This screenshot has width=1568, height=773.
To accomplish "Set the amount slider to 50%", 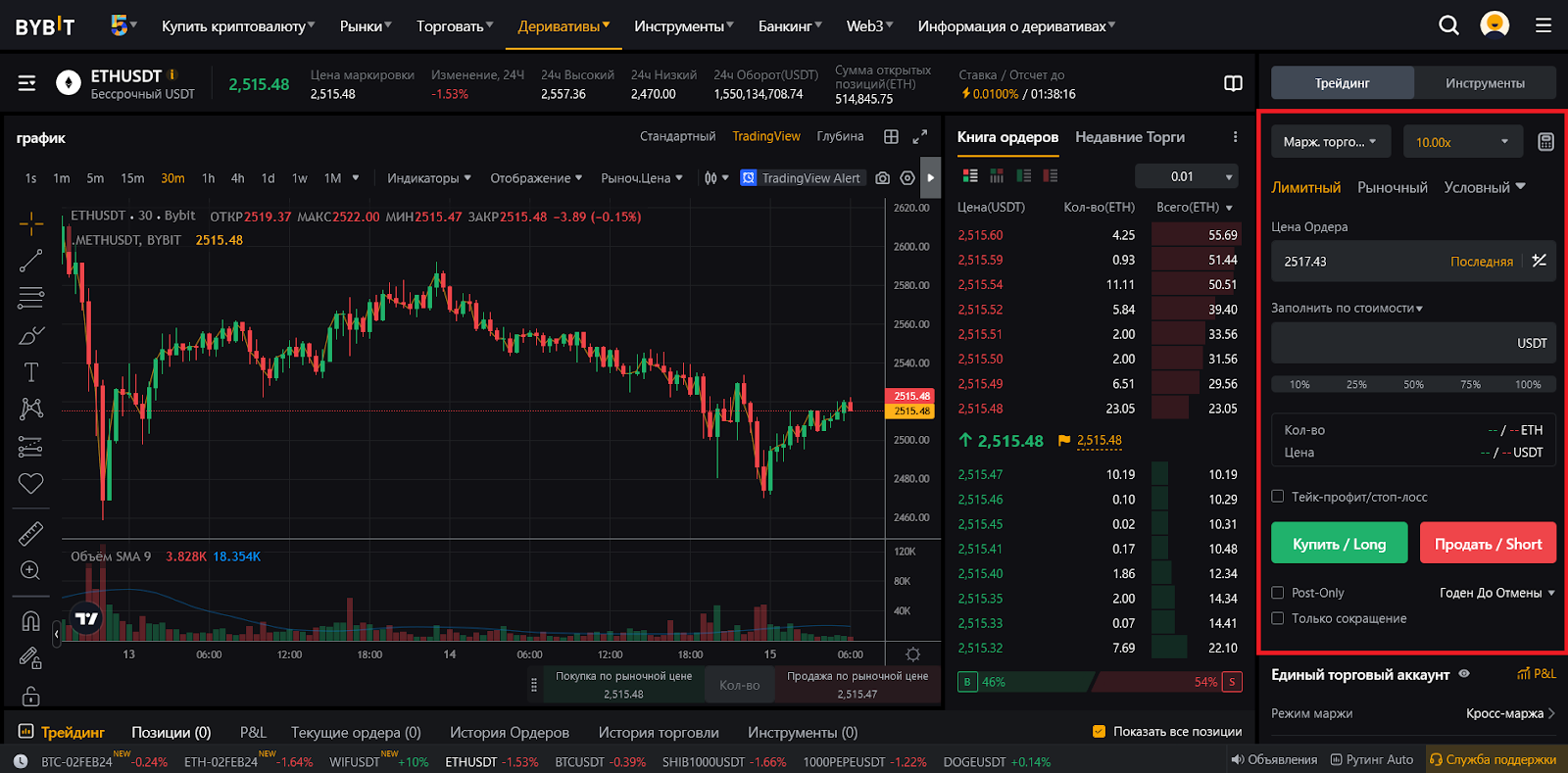I will (x=1413, y=384).
